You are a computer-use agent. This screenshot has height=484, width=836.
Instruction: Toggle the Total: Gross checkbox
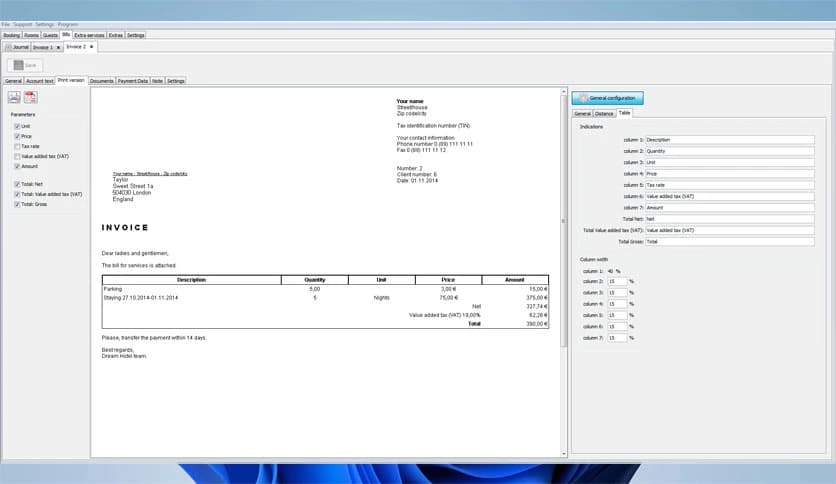[16, 204]
